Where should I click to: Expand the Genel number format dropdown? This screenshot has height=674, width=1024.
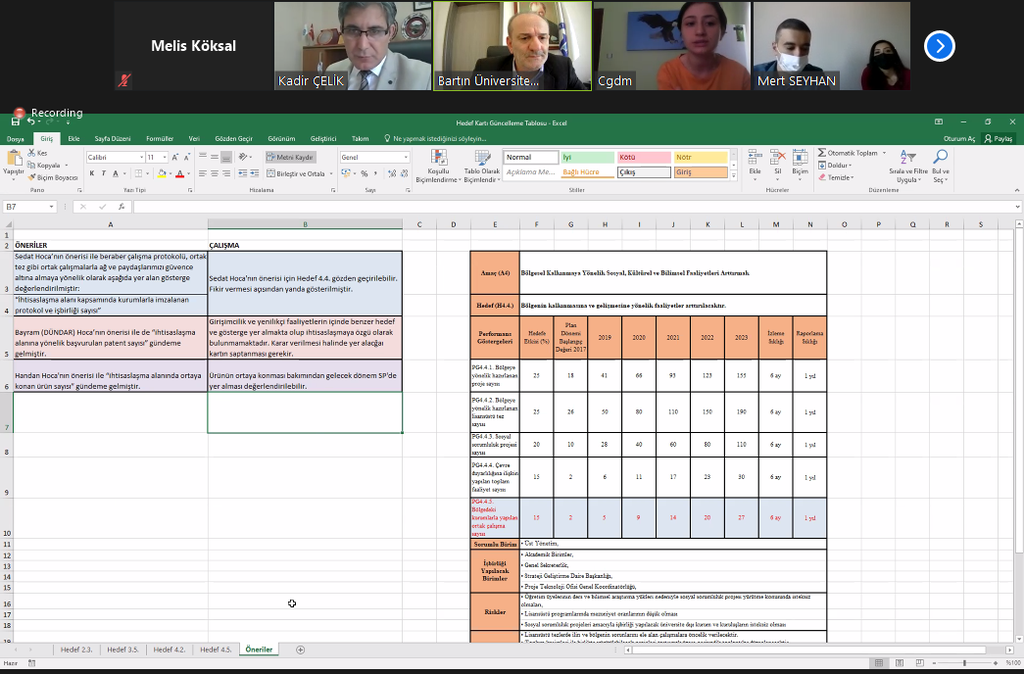click(x=405, y=158)
